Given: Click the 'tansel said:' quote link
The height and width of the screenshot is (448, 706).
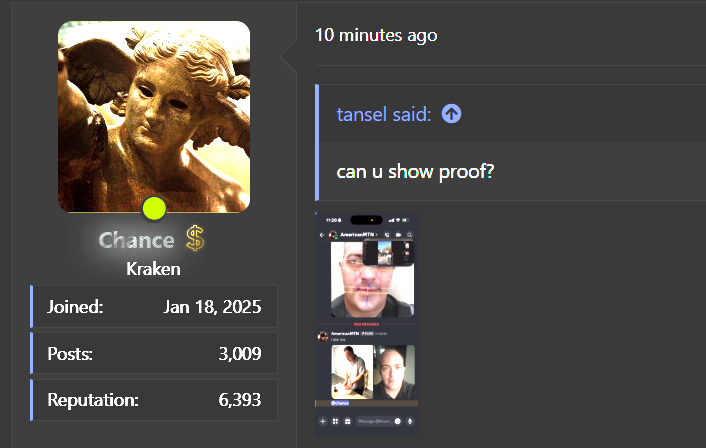Looking at the screenshot, I should pyautogui.click(x=384, y=114).
